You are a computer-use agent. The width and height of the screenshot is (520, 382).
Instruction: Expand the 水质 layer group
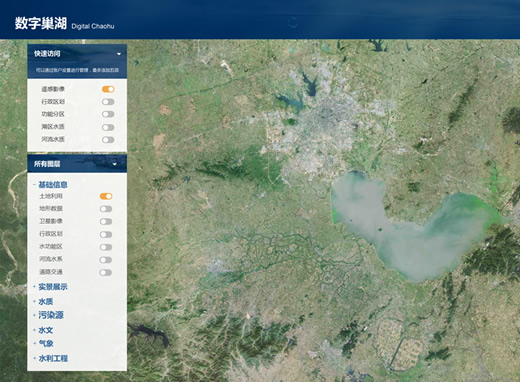click(x=43, y=302)
